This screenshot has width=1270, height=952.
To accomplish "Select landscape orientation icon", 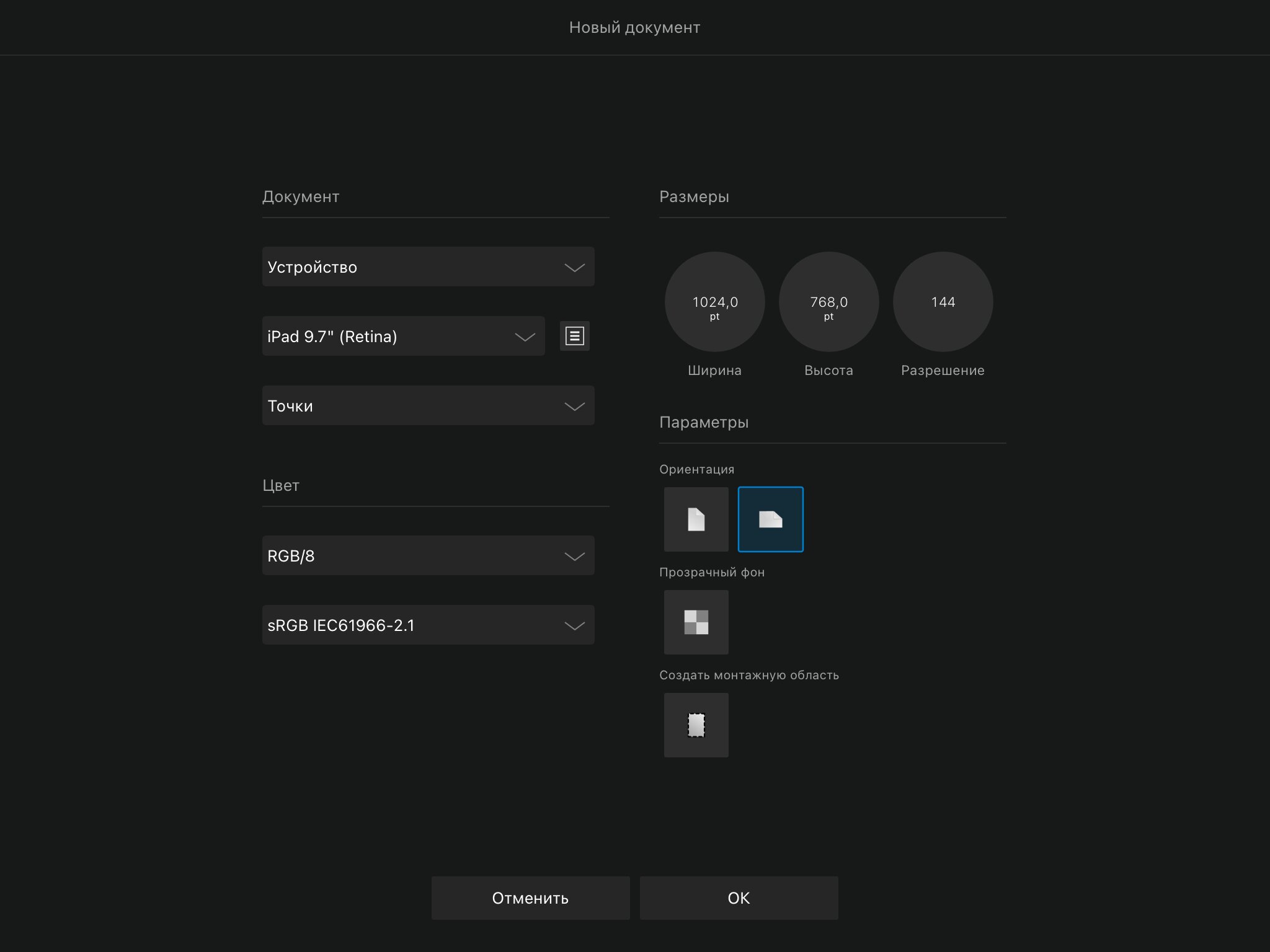I will point(770,519).
